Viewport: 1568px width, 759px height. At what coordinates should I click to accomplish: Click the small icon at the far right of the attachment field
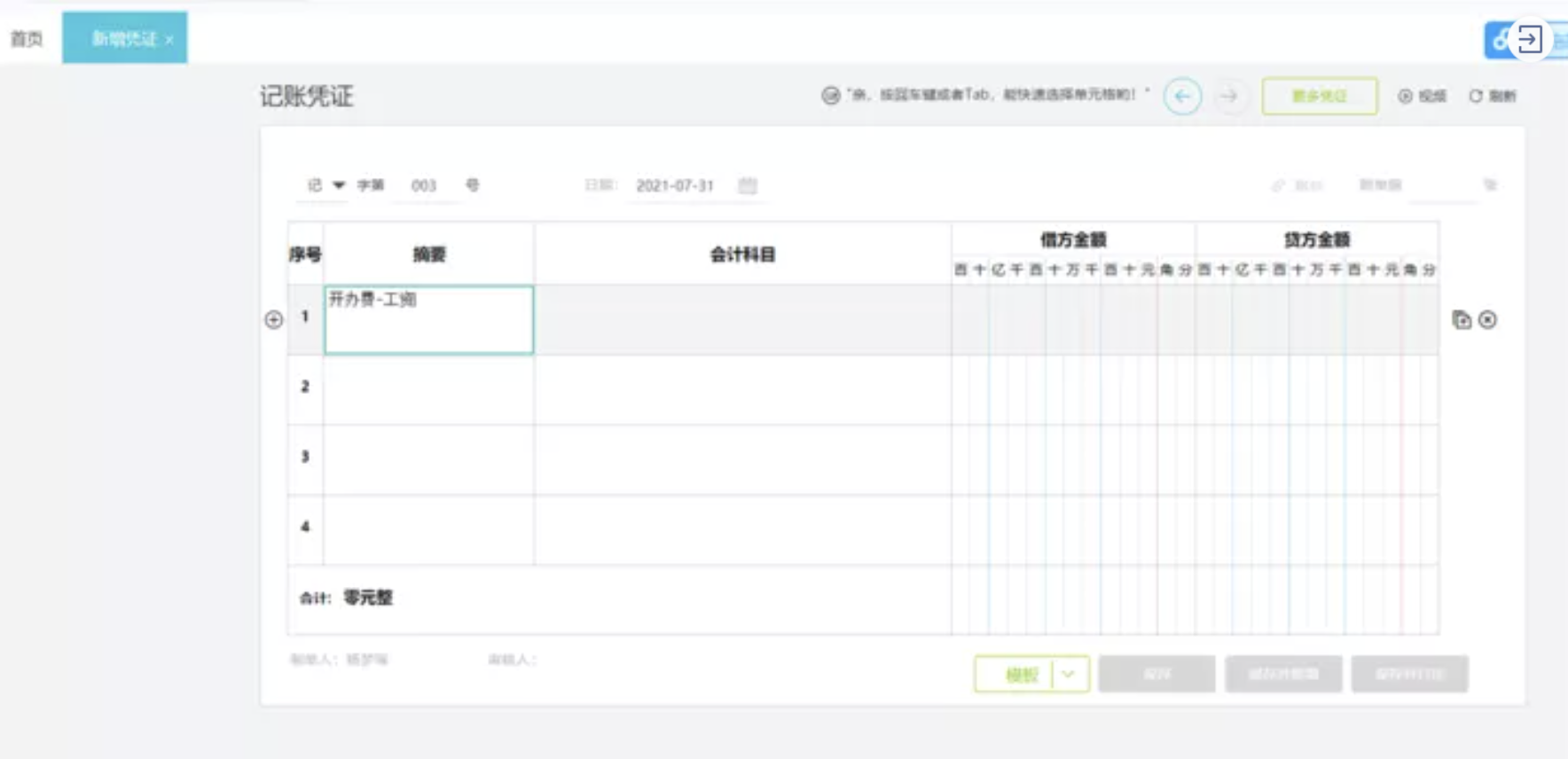click(x=1490, y=184)
